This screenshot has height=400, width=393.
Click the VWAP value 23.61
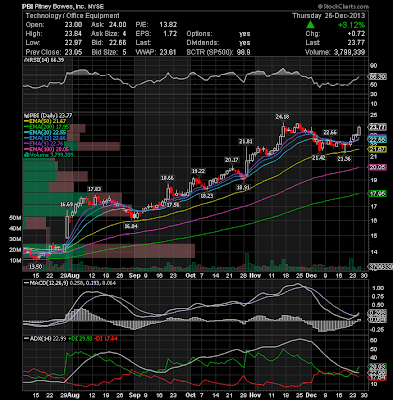click(168, 52)
